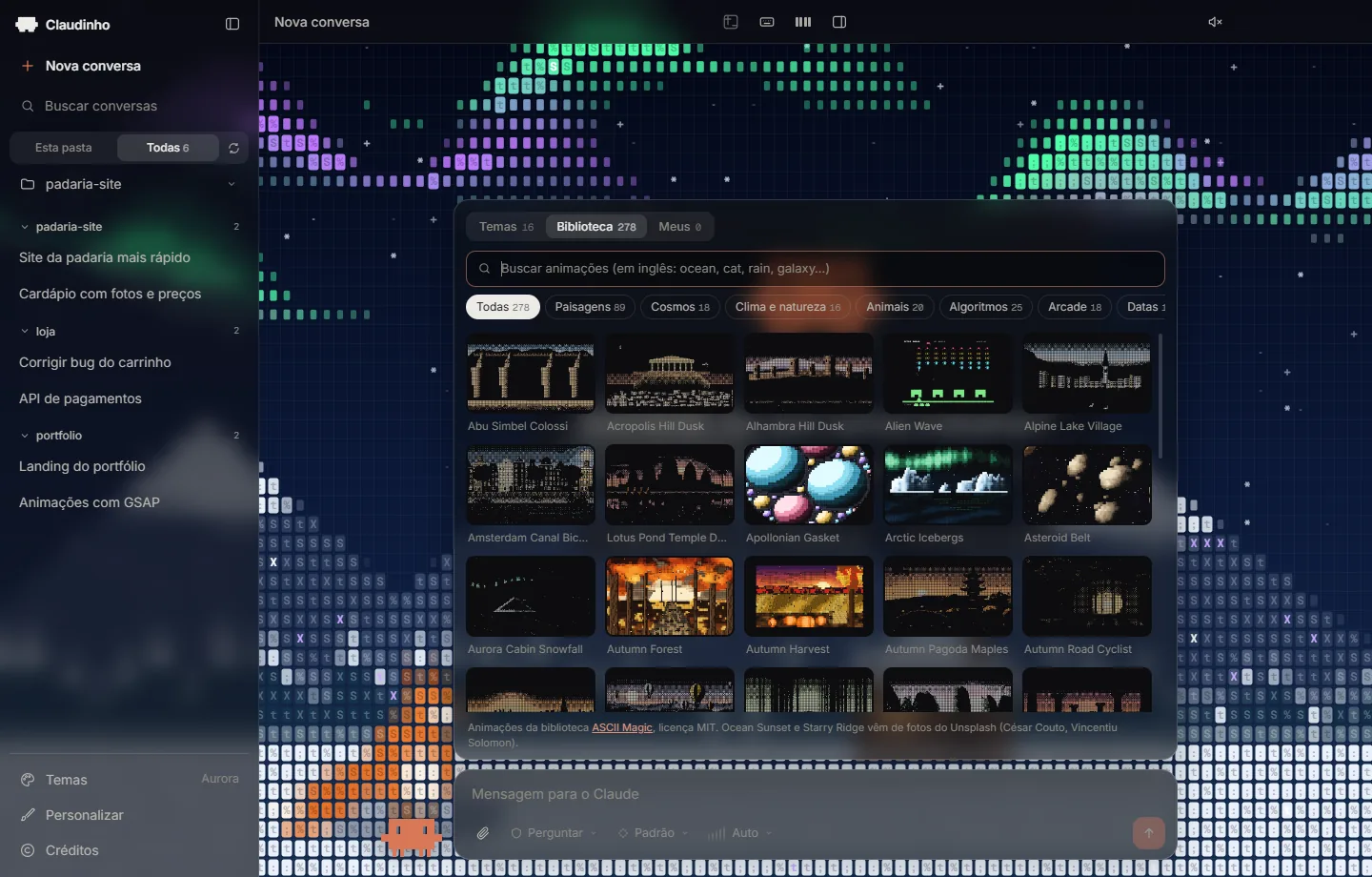Image resolution: width=1372 pixels, height=877 pixels.
Task: Open the keyboard shortcuts icon in the header
Action: coord(767,22)
